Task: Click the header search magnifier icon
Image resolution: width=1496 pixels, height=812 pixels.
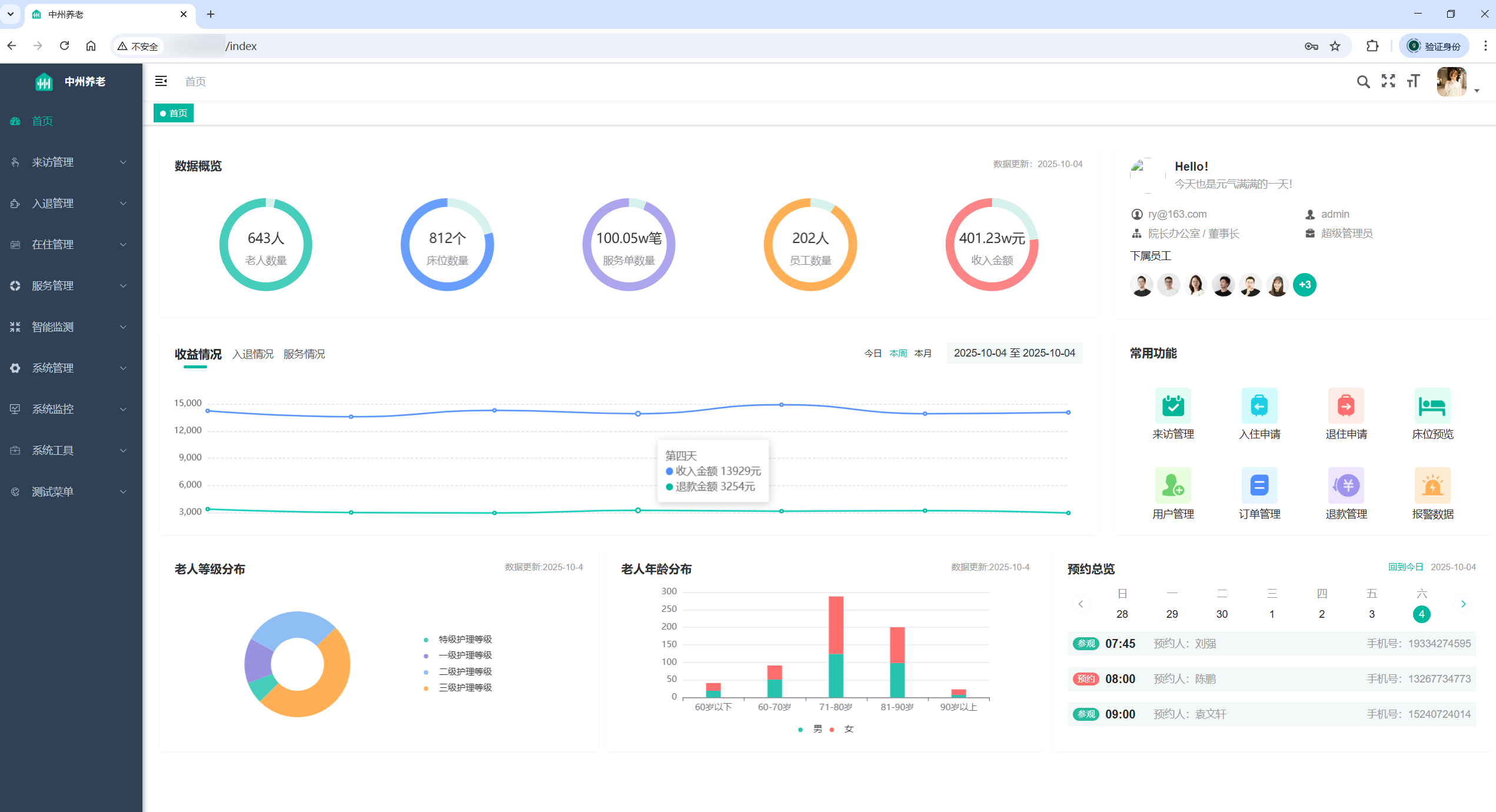Action: [1363, 82]
